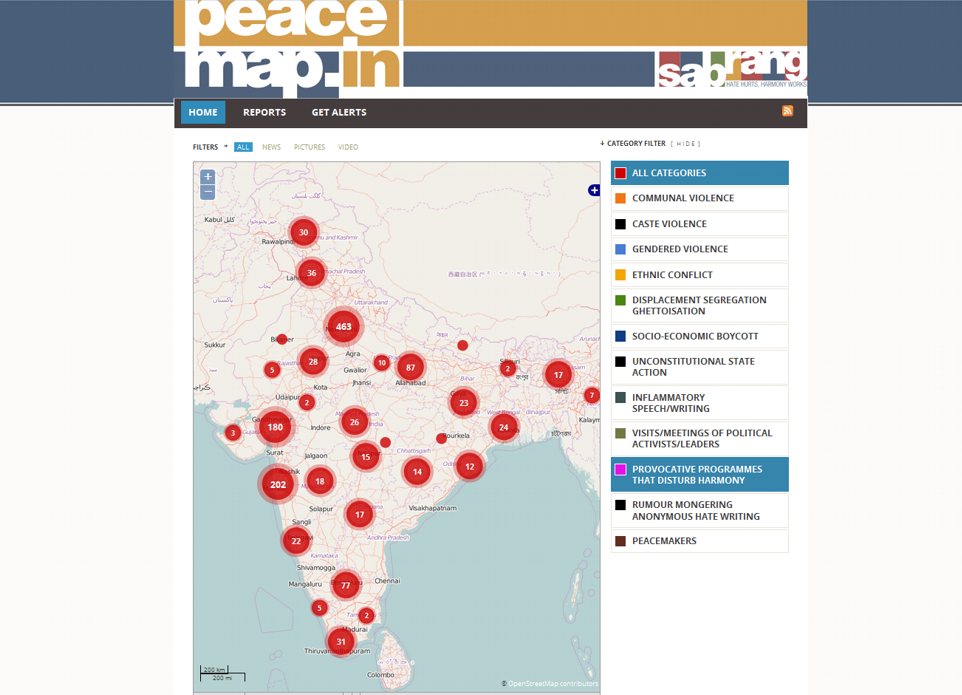The height and width of the screenshot is (695, 962).
Task: Filter by Socio-Economic Boycott category
Action: pos(699,336)
